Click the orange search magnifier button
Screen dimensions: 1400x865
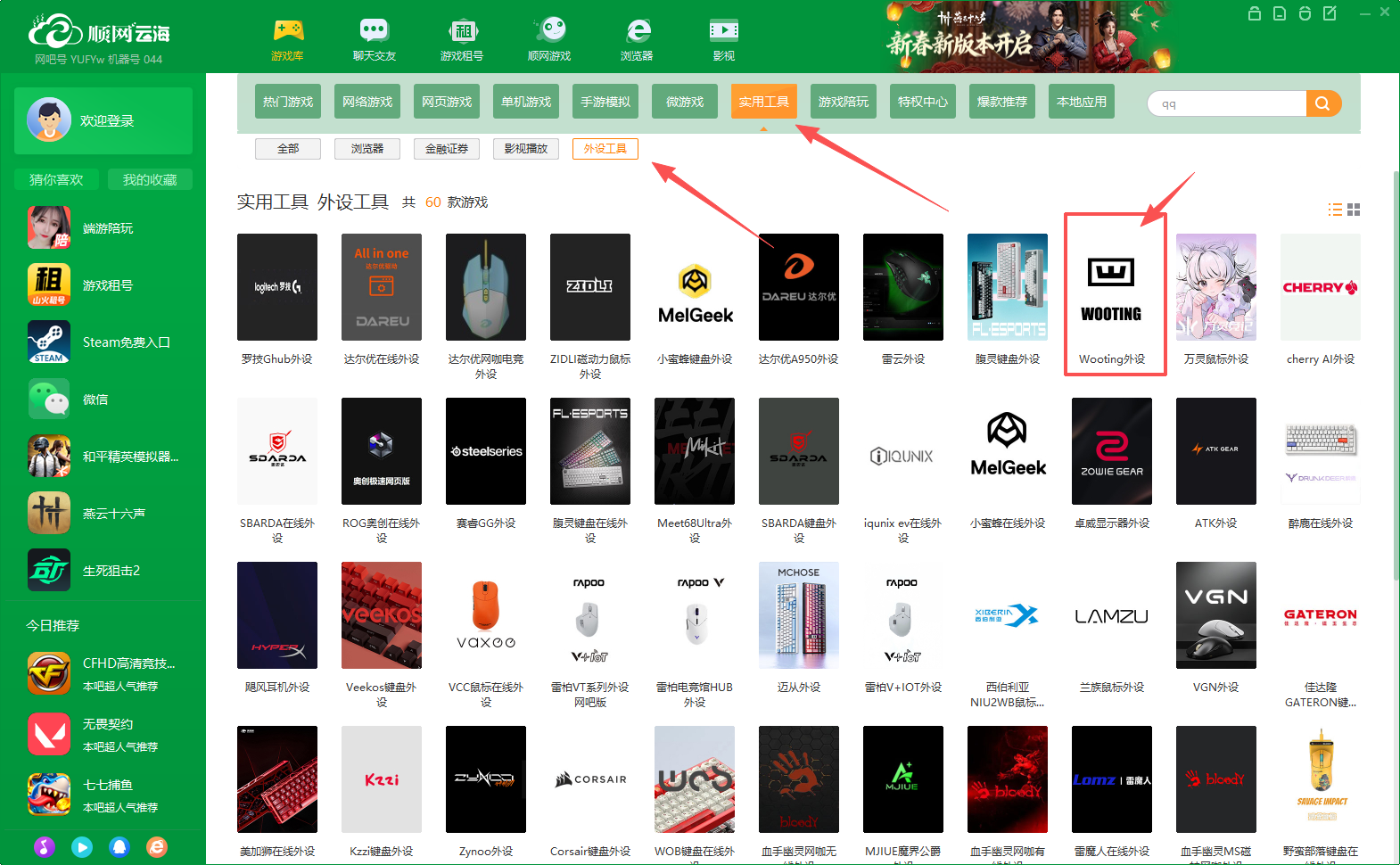pyautogui.click(x=1322, y=103)
